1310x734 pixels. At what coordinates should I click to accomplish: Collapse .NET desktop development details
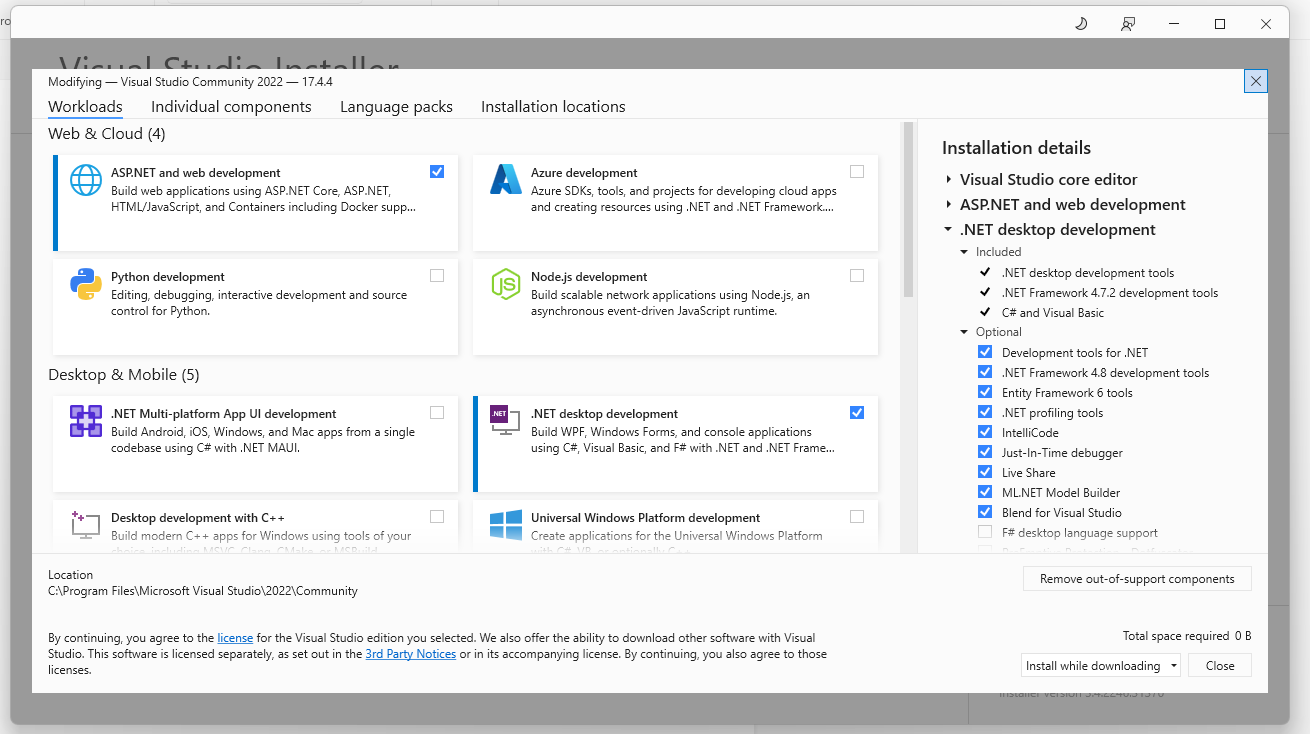(x=948, y=230)
